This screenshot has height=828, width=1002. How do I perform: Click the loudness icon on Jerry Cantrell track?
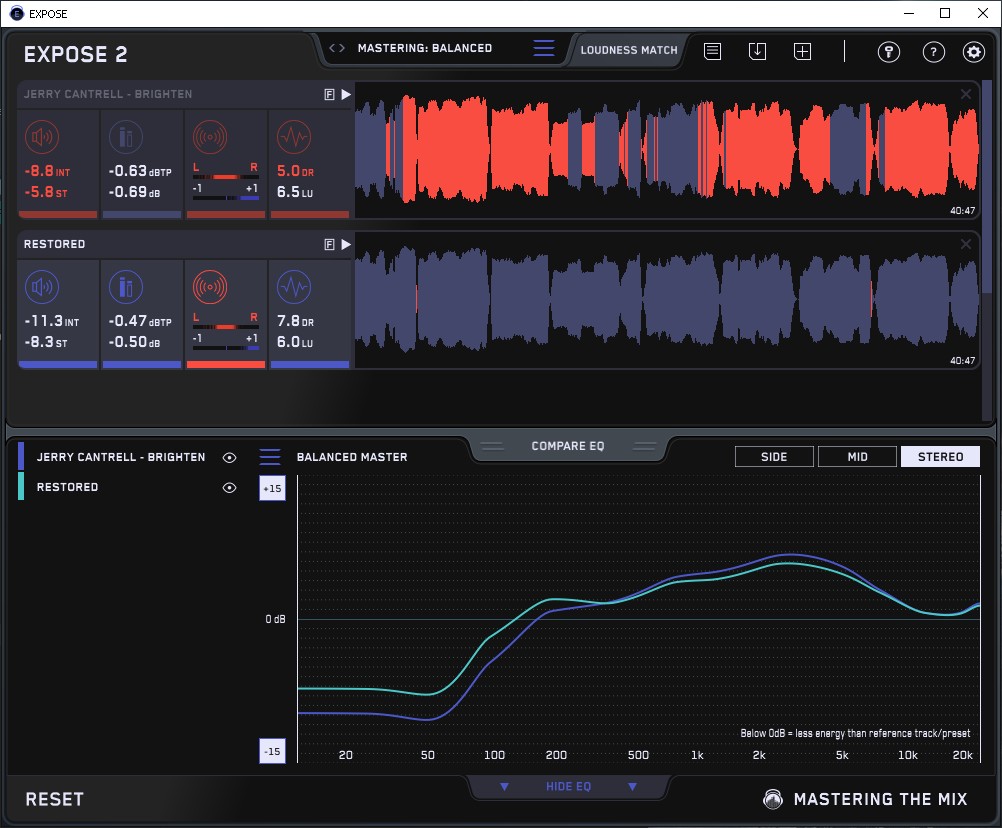(x=42, y=138)
